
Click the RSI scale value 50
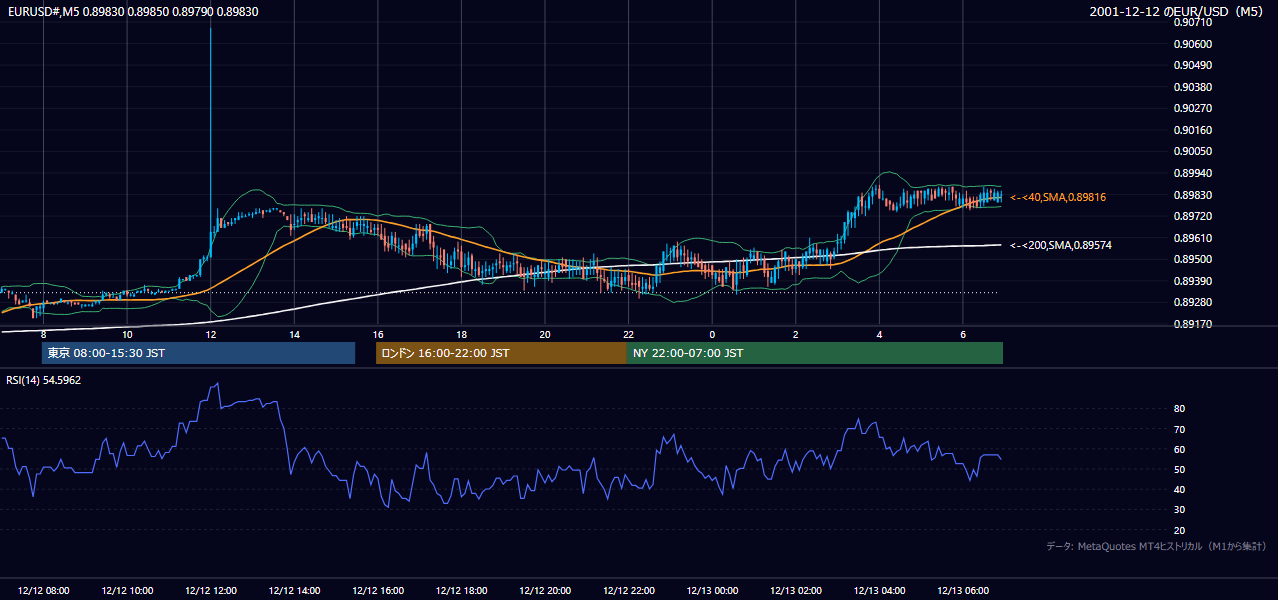pos(1180,469)
